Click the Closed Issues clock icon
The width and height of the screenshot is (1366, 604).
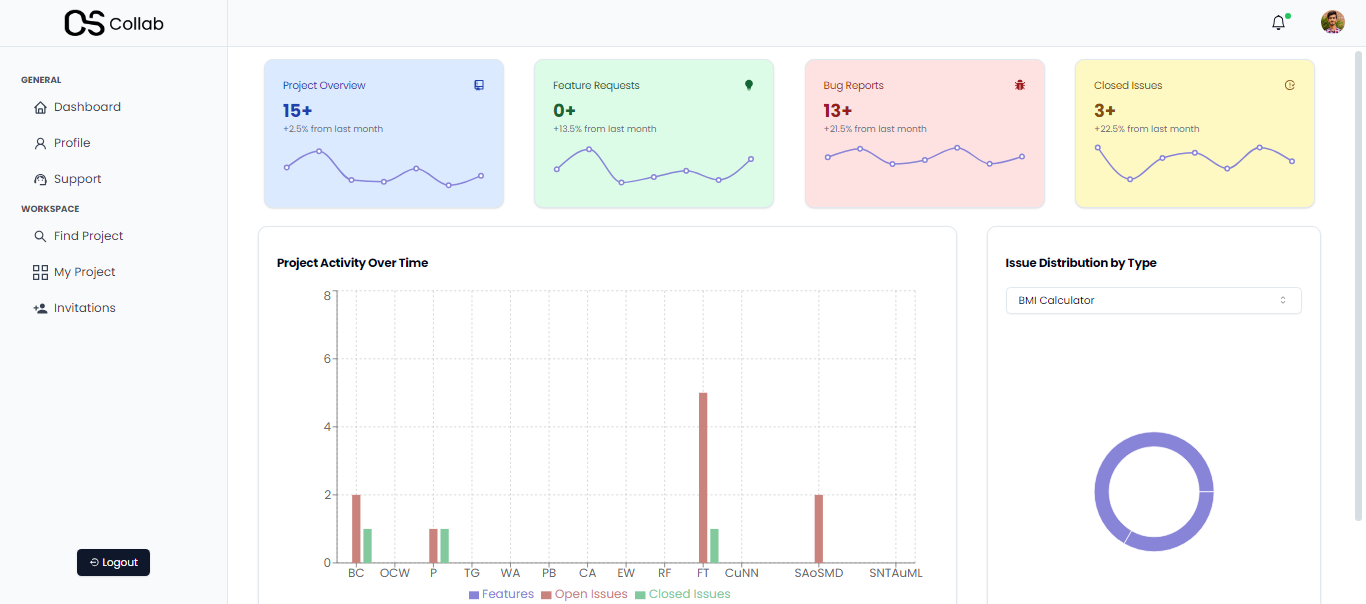1290,85
